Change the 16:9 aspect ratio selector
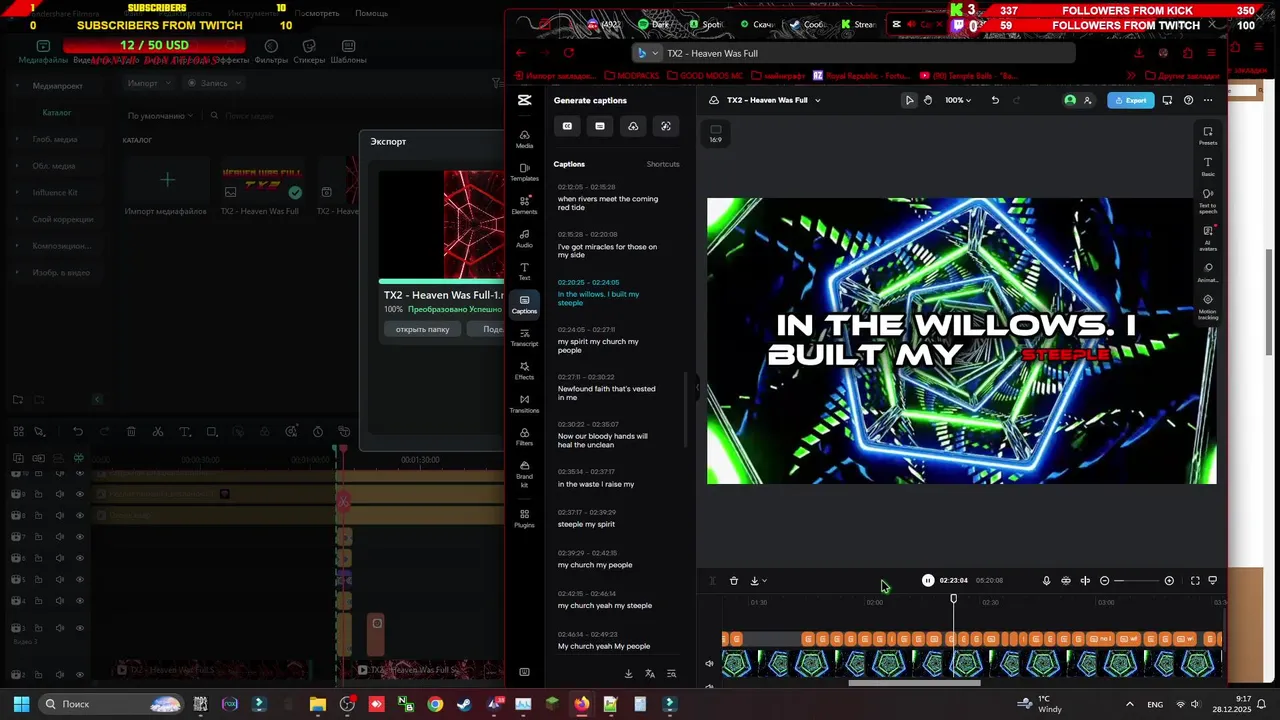Viewport: 1280px width, 720px height. 715,133
